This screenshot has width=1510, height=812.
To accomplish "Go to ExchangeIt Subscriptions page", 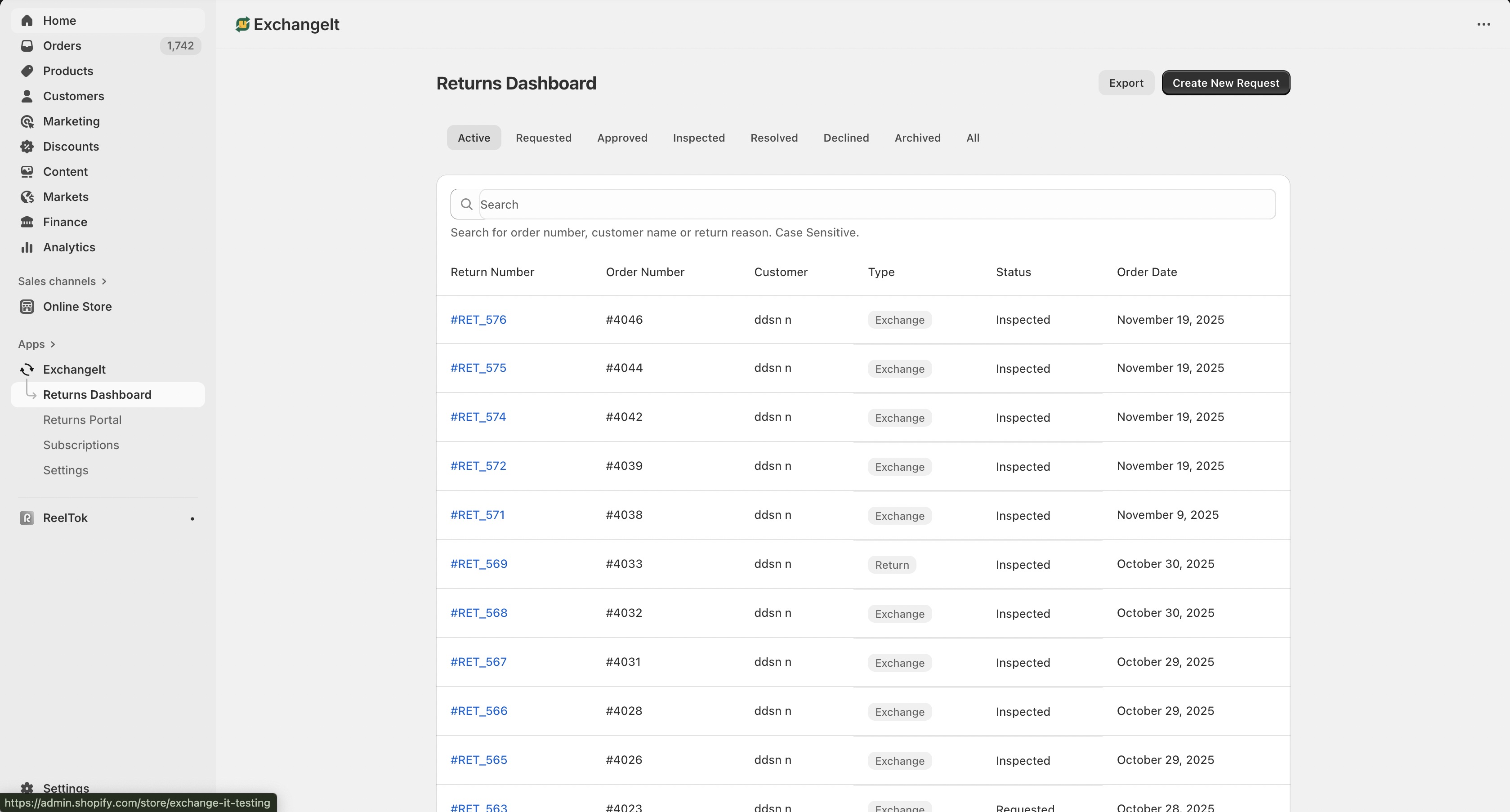I will click(81, 445).
